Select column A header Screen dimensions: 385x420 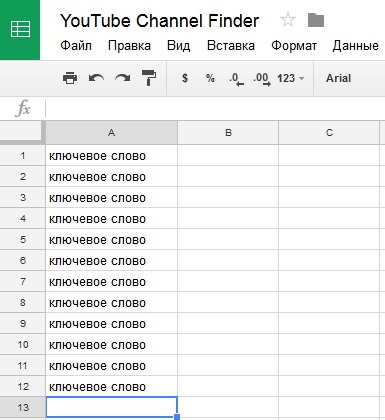pyautogui.click(x=111, y=133)
